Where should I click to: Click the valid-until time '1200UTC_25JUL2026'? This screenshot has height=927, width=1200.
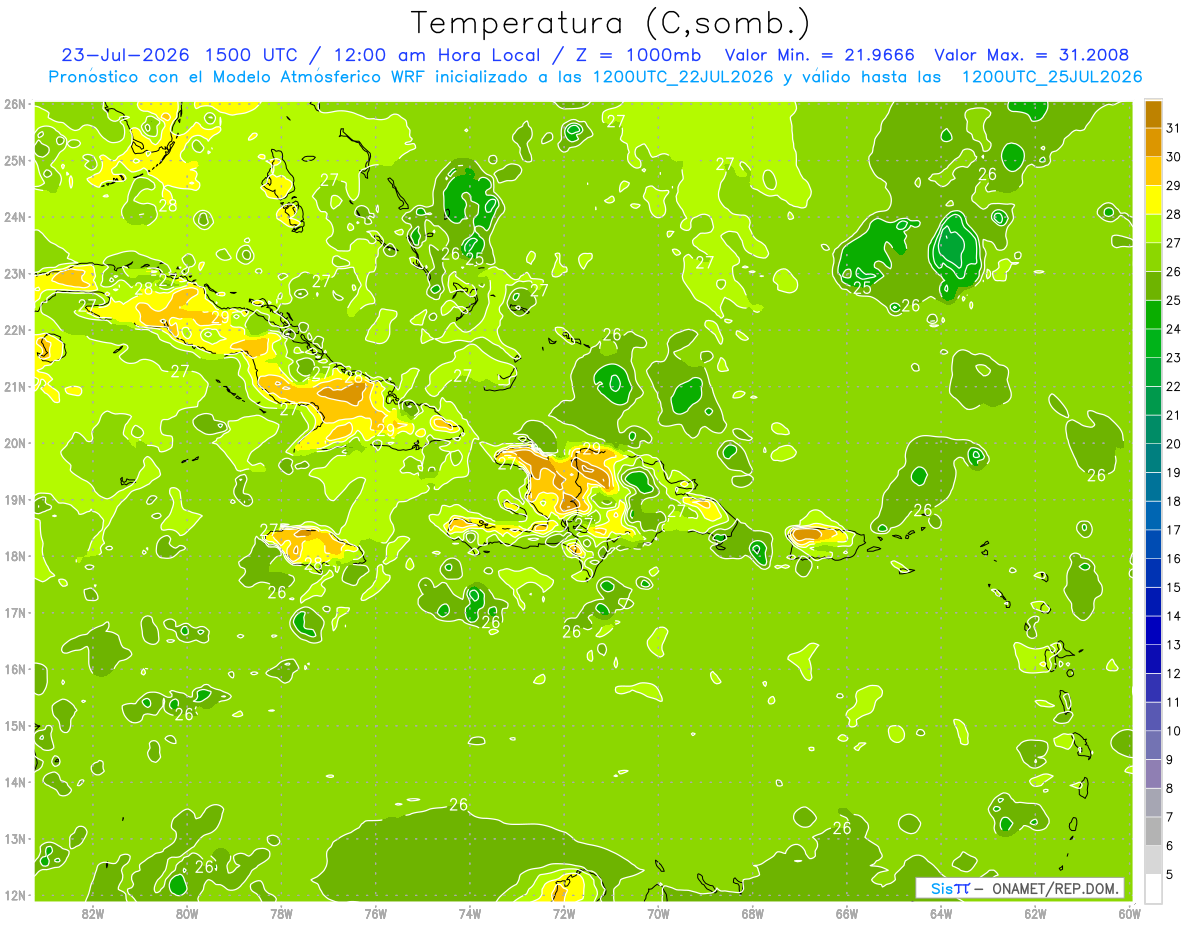pos(1052,77)
